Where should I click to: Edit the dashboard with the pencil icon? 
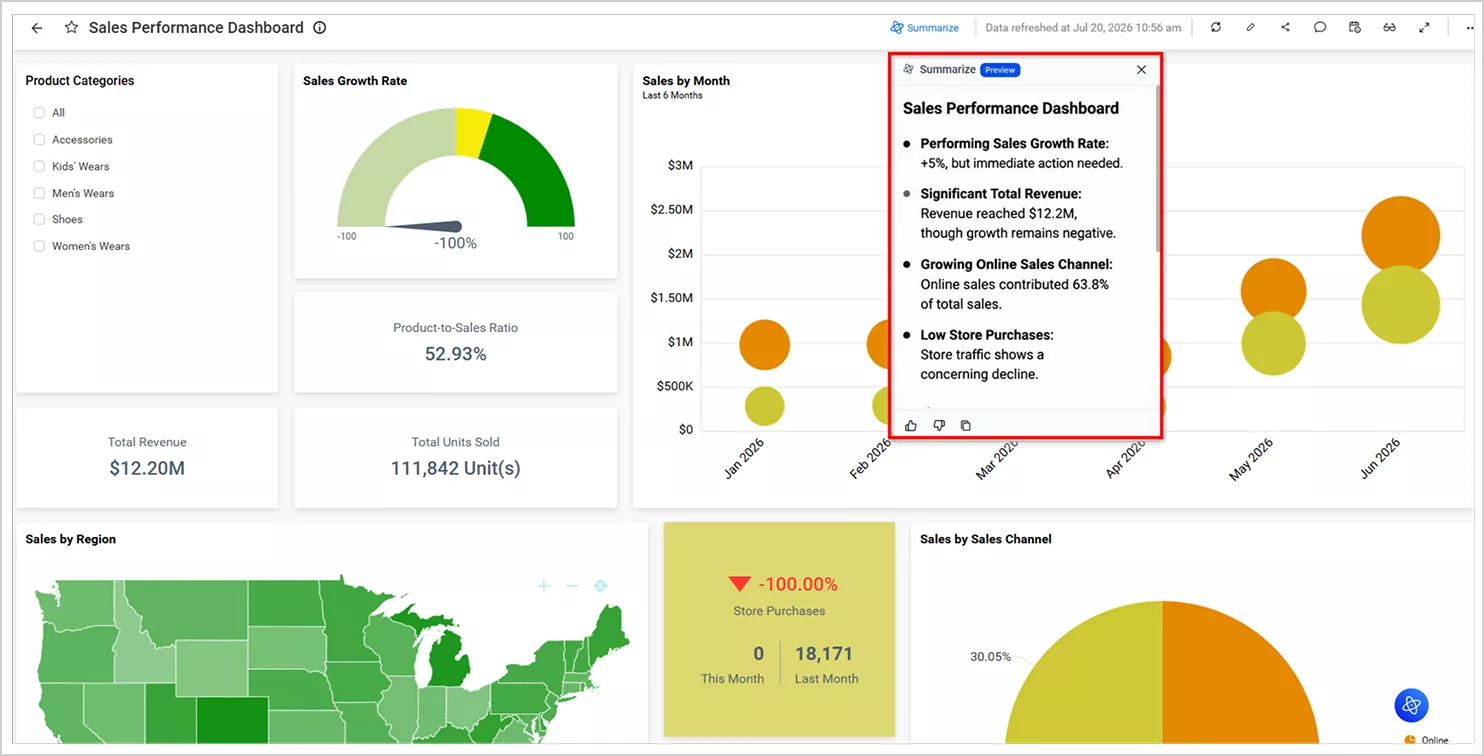click(x=1251, y=28)
